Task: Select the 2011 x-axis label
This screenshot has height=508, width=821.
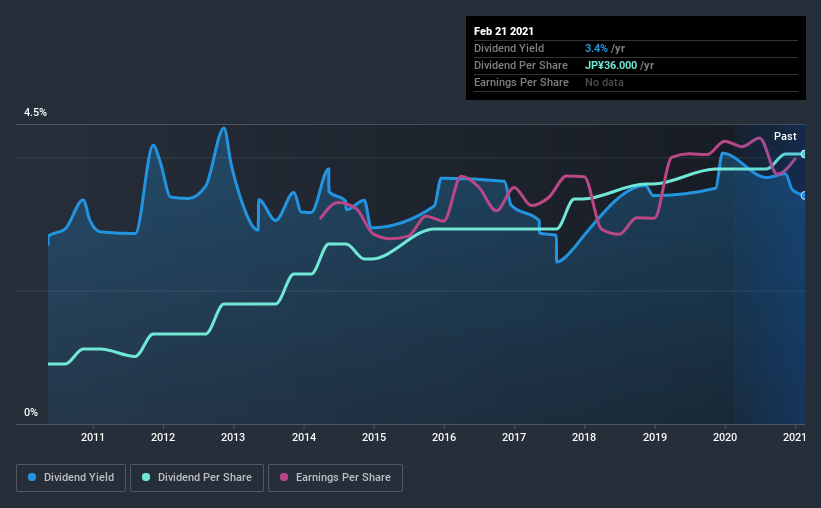Action: pos(93,437)
